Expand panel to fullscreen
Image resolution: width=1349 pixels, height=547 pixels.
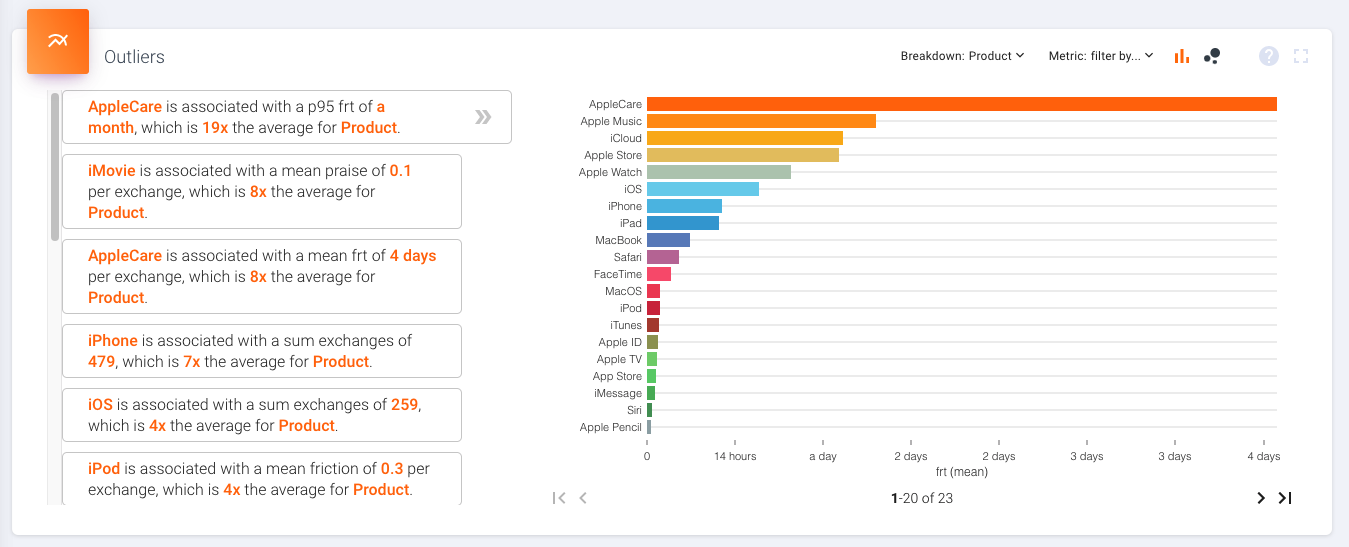coord(1301,56)
